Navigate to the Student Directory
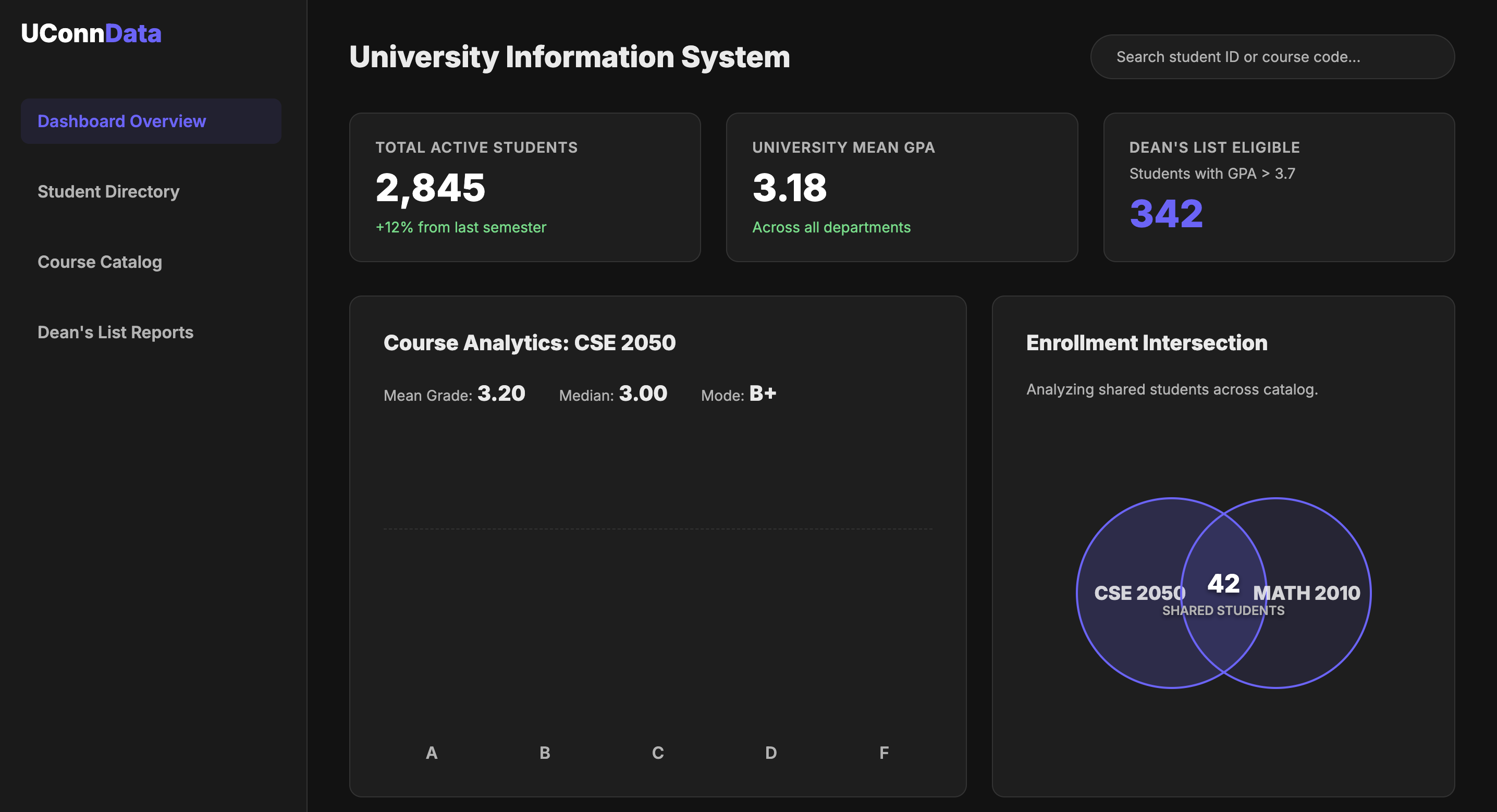The image size is (1497, 812). point(108,191)
